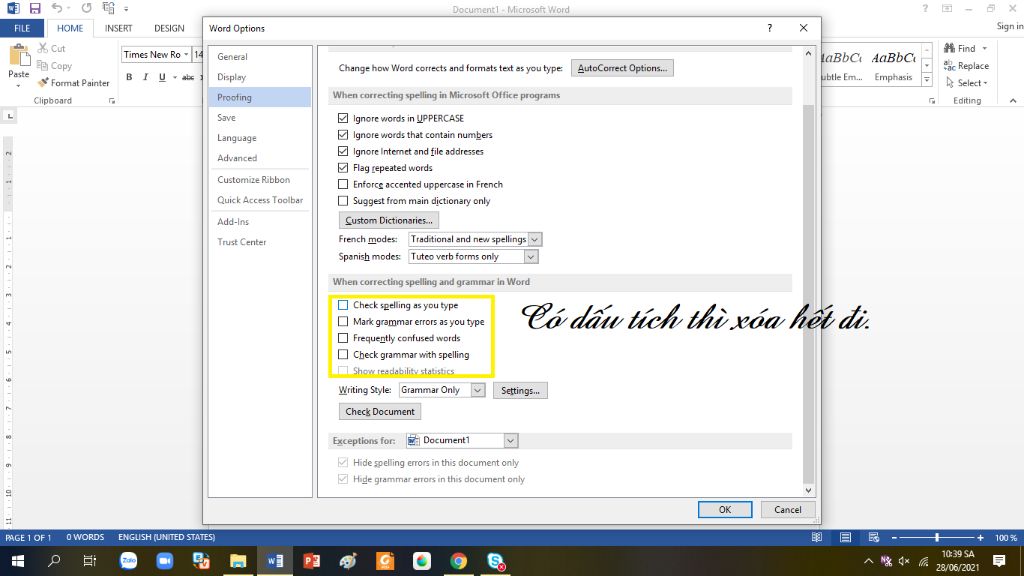Viewport: 1024px width, 576px height.
Task: Open Spanish modes dropdown
Action: [531, 257]
